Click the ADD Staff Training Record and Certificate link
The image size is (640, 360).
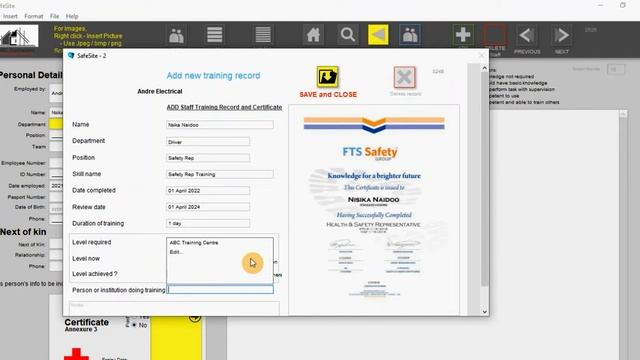(x=224, y=107)
